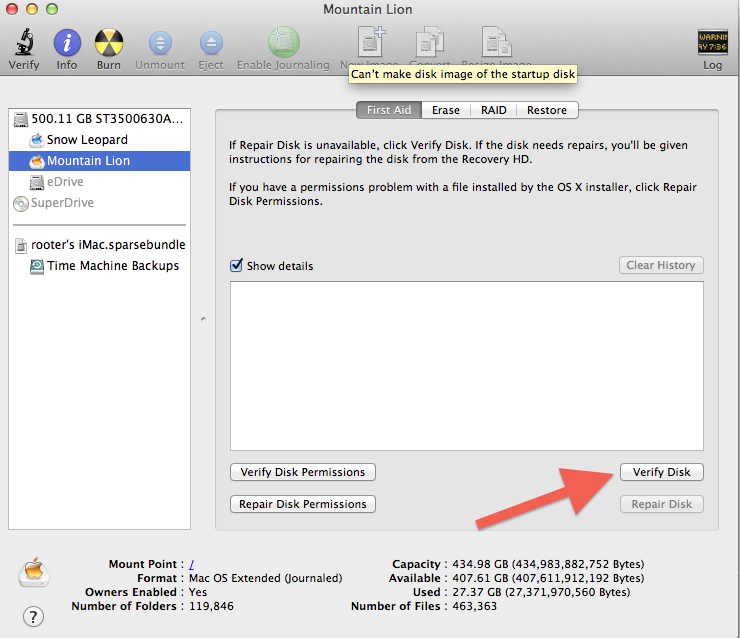Select the Mountain Lion volume in sidebar

pyautogui.click(x=99, y=161)
